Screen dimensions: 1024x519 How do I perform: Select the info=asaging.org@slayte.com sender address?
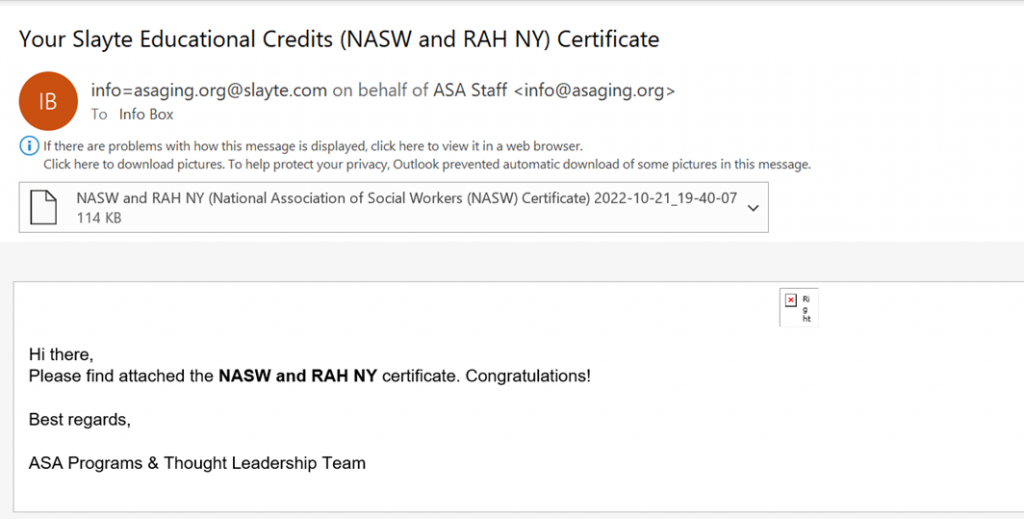click(209, 91)
